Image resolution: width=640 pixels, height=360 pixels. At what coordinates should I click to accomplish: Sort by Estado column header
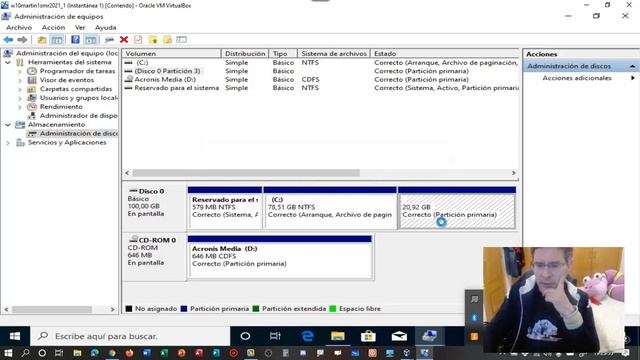point(445,53)
